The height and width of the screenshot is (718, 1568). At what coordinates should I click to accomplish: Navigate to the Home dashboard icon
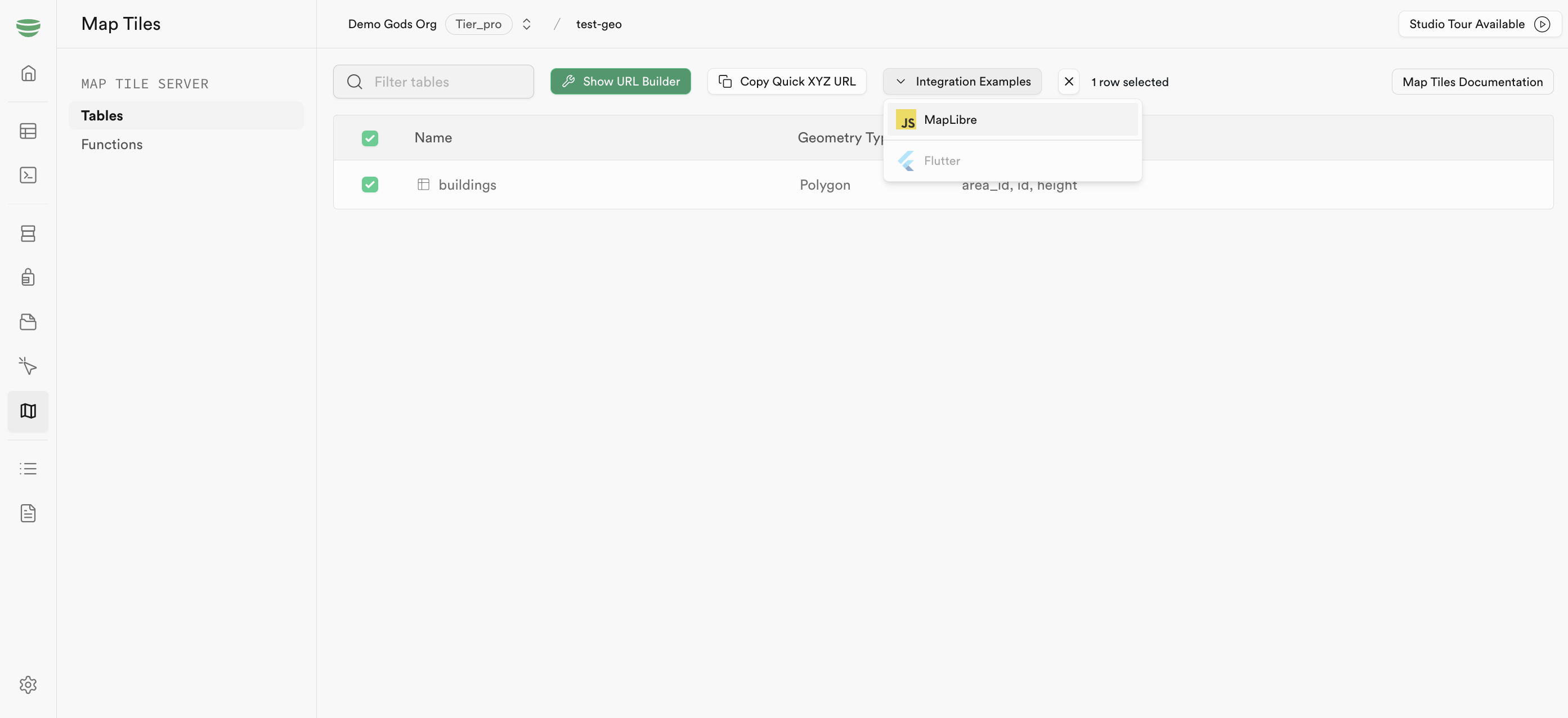point(28,73)
